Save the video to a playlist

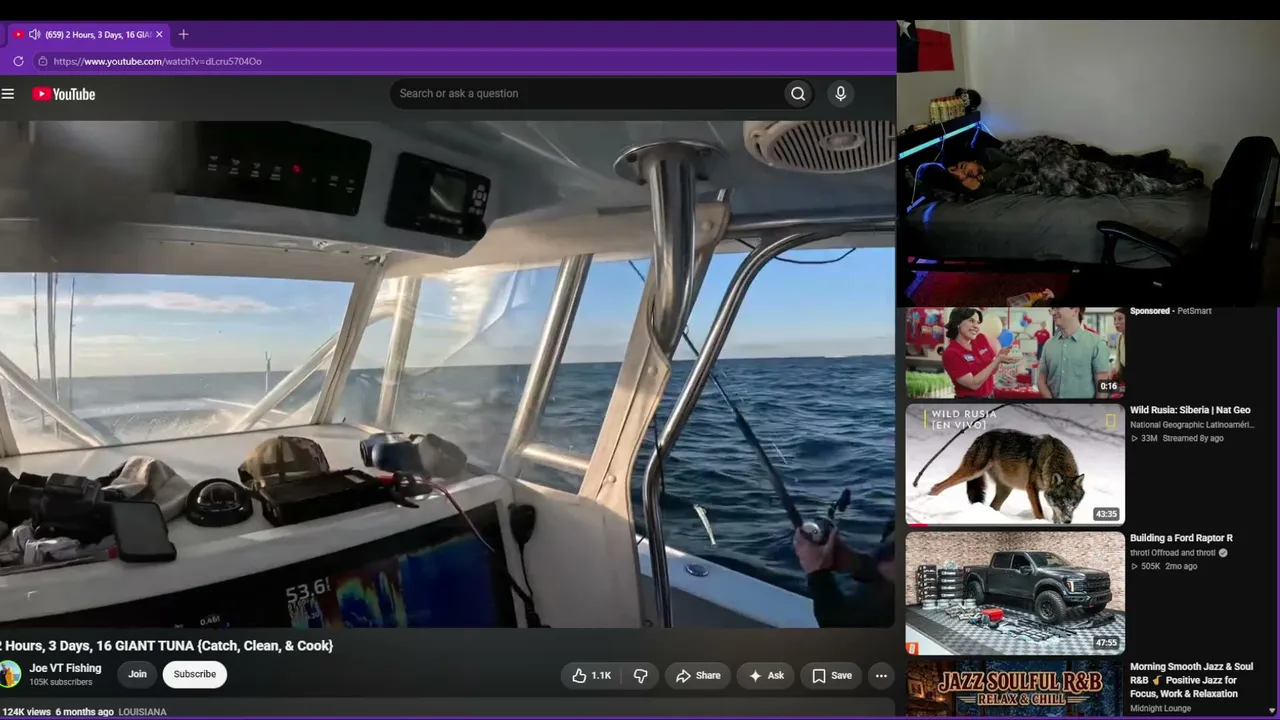click(x=832, y=676)
